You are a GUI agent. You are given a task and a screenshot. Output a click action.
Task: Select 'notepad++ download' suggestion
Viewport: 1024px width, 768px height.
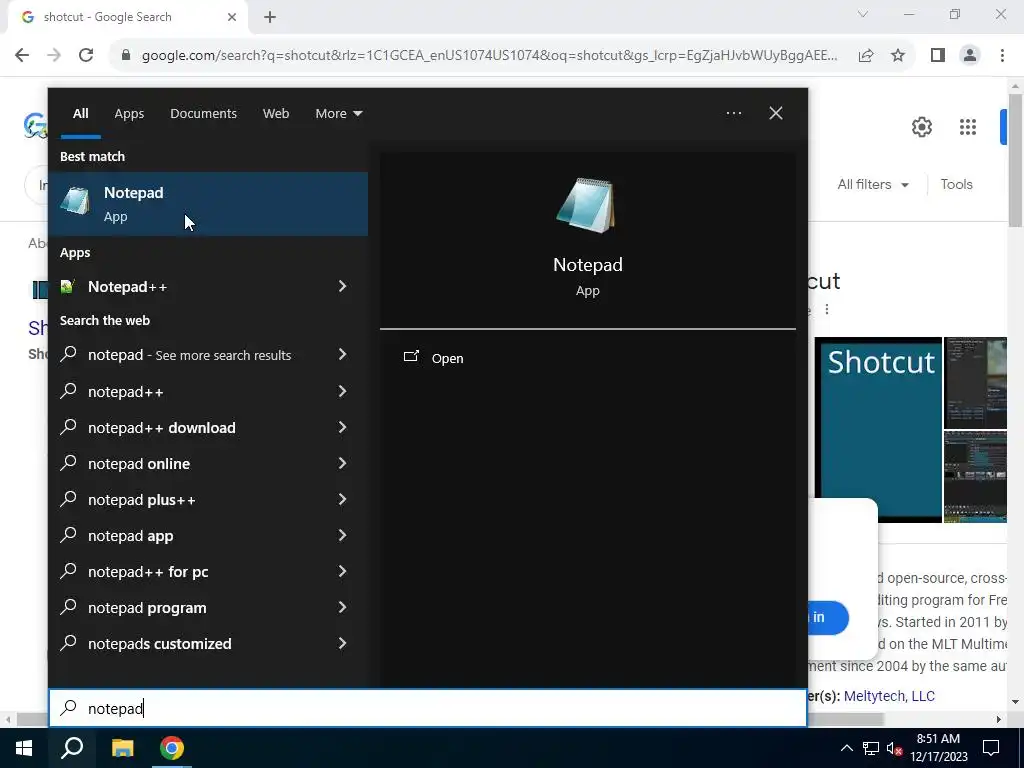coord(189,428)
